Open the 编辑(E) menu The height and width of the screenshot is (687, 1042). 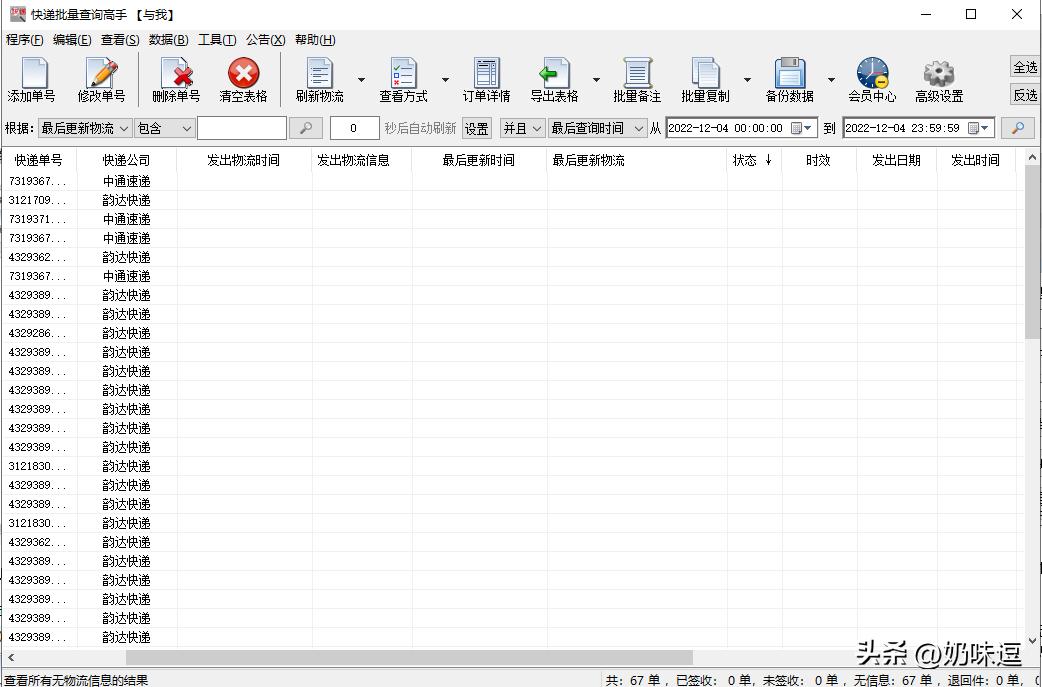[72, 40]
